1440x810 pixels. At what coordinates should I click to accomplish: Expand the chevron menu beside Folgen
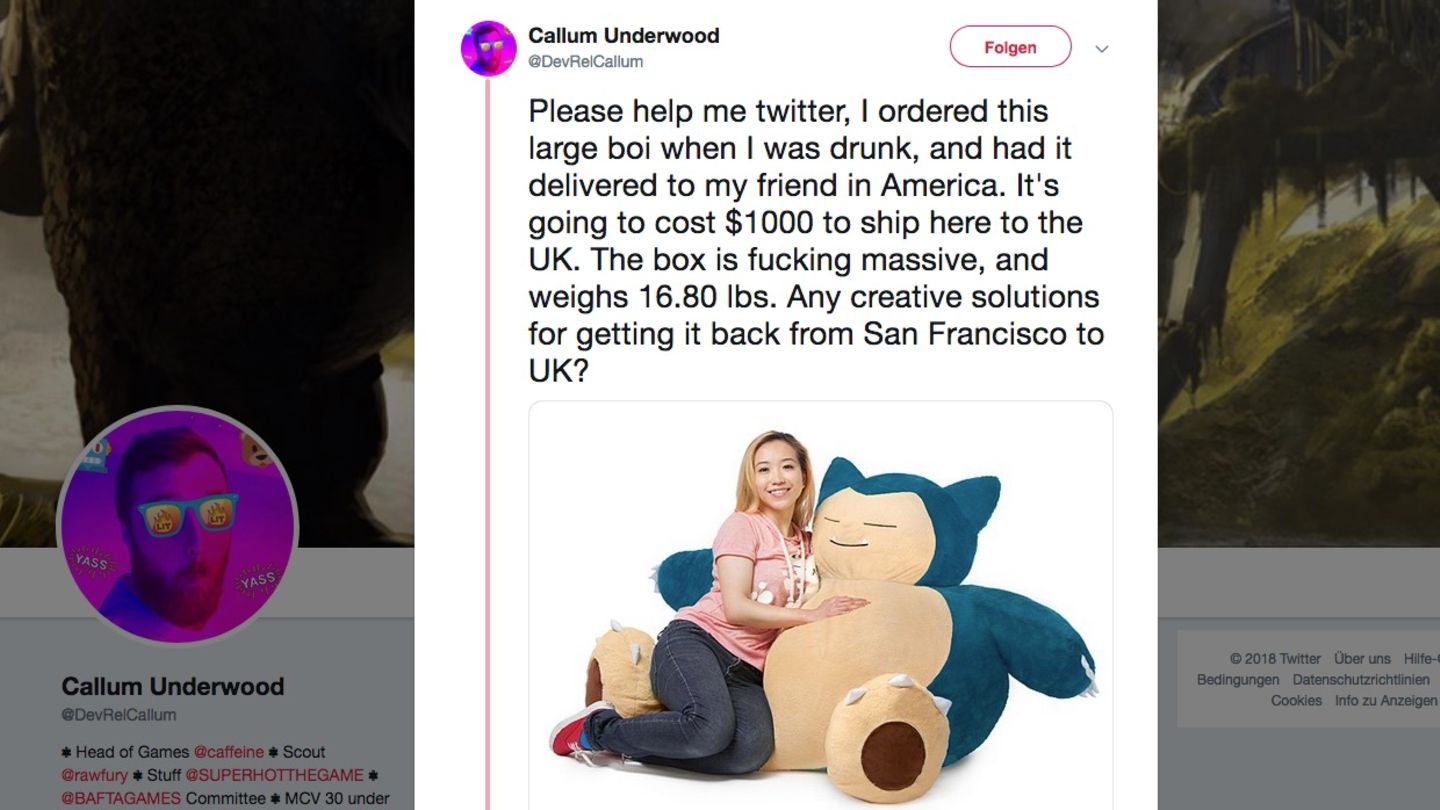click(x=1101, y=49)
